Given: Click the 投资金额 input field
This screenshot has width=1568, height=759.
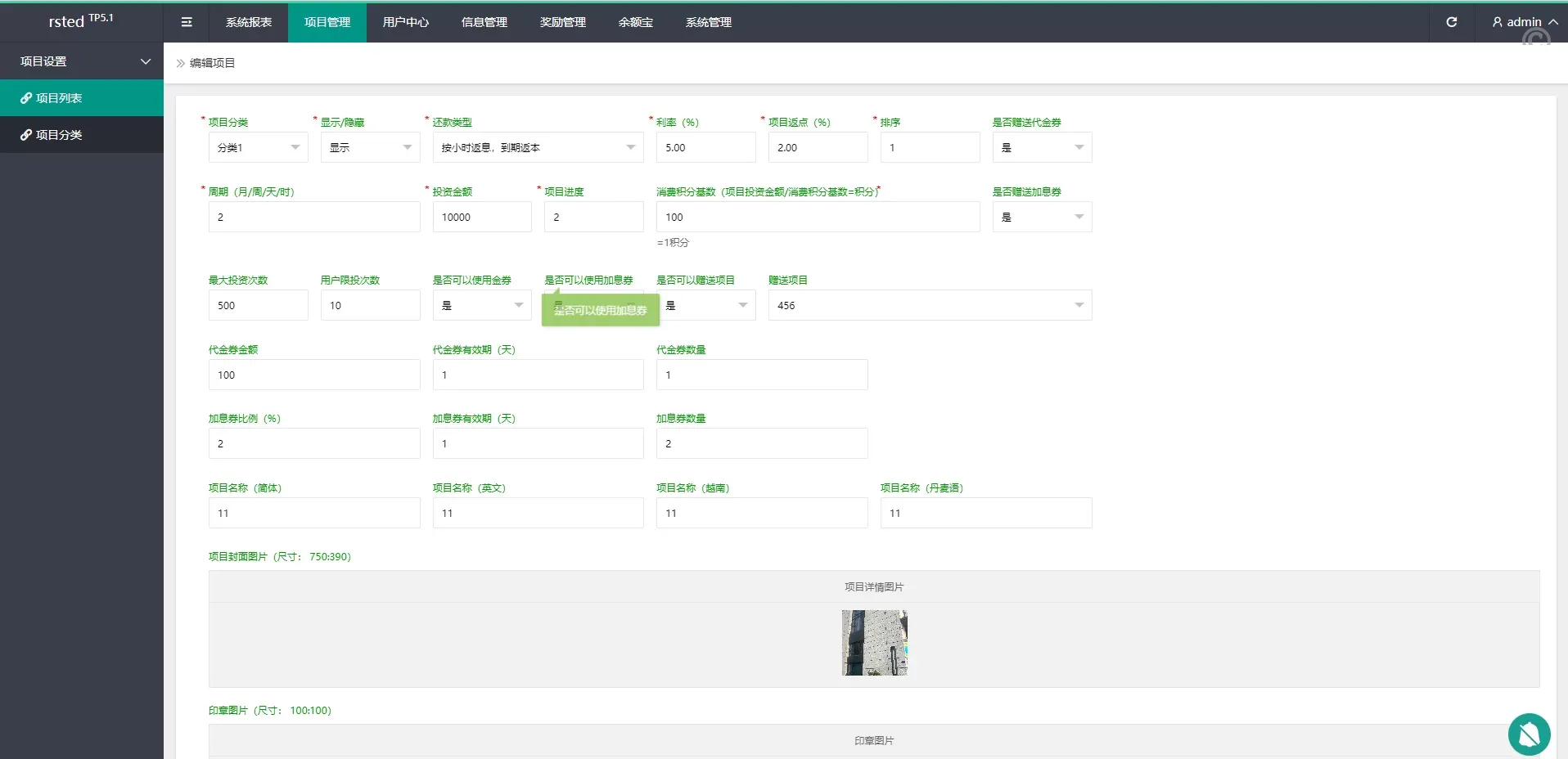Looking at the screenshot, I should (x=482, y=217).
